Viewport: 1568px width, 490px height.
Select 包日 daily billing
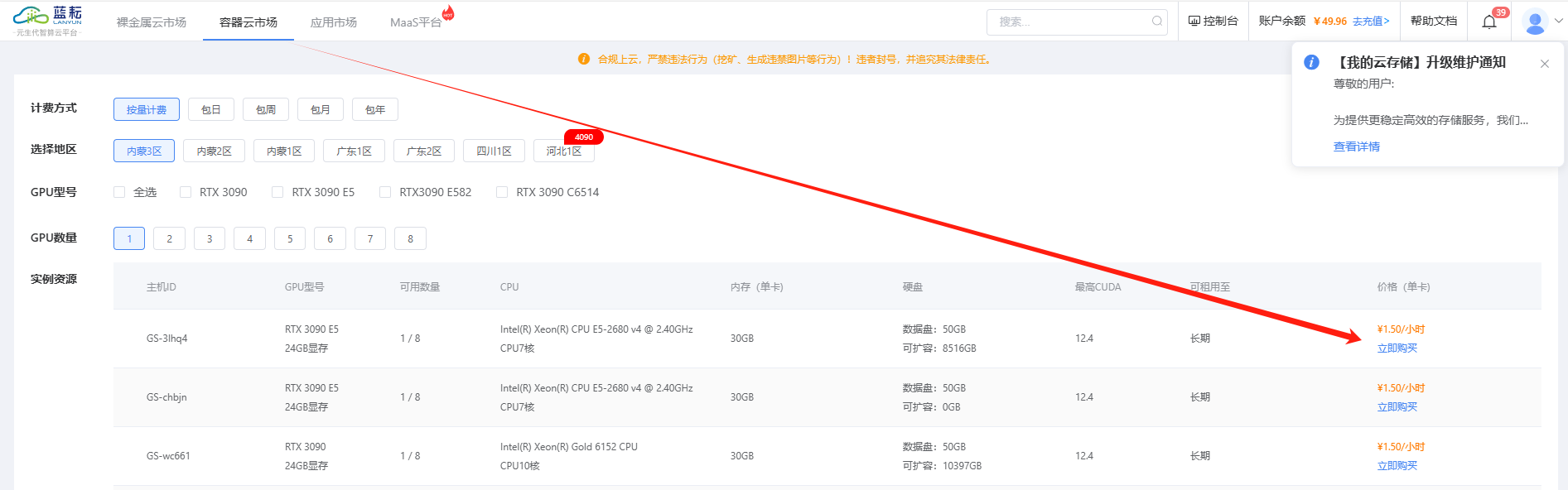point(211,109)
